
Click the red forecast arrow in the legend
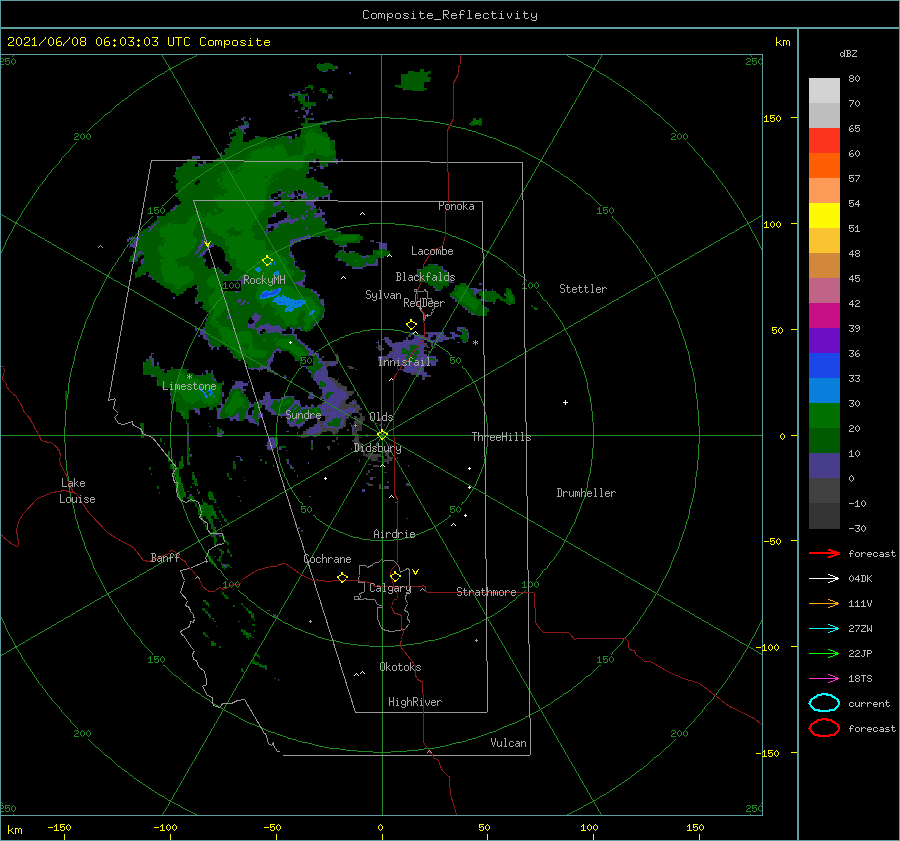coord(824,553)
